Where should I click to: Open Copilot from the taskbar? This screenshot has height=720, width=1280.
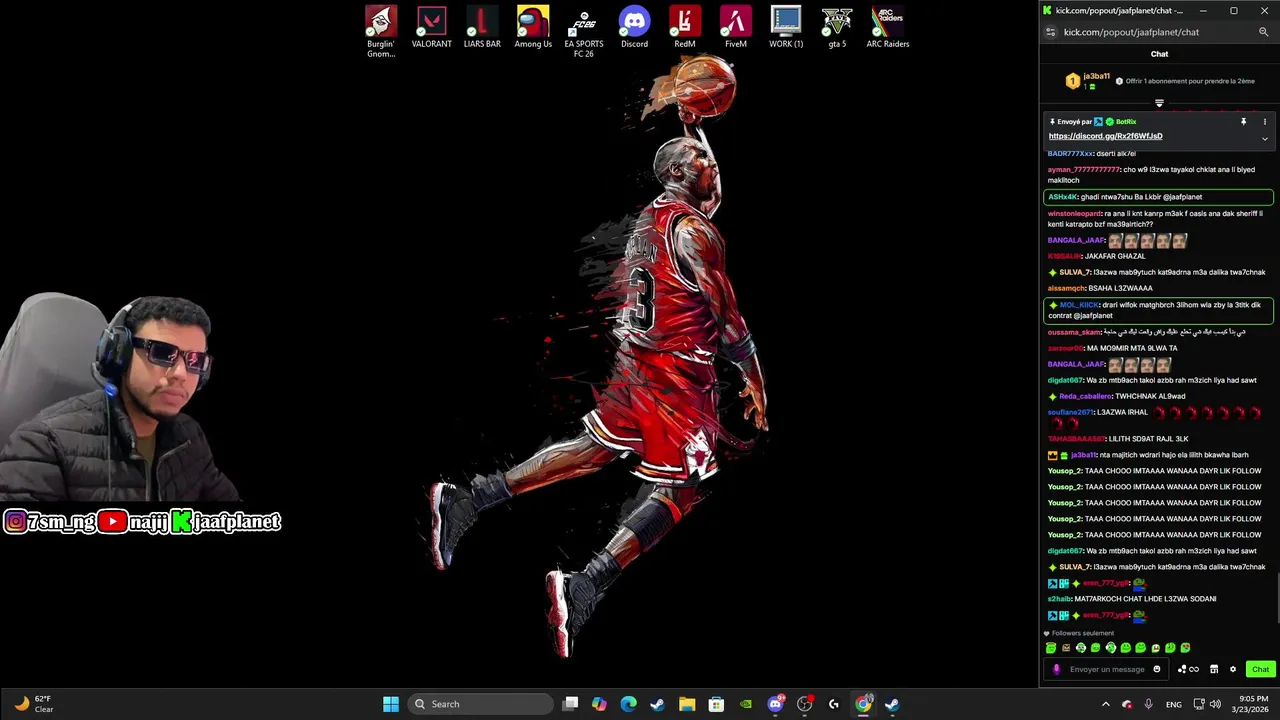tap(599, 704)
